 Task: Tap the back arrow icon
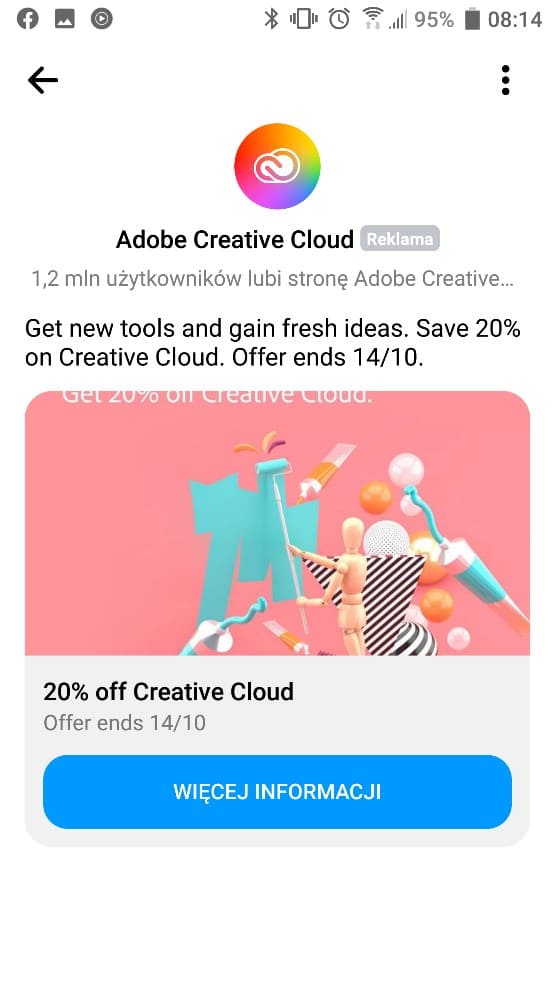[43, 80]
